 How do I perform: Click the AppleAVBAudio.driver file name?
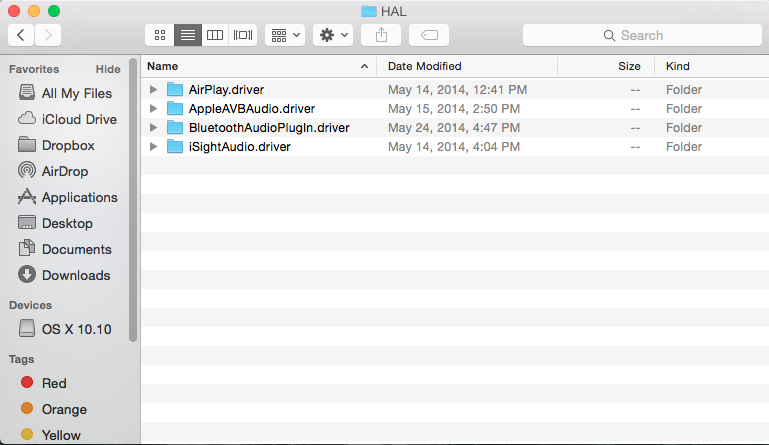(252, 109)
